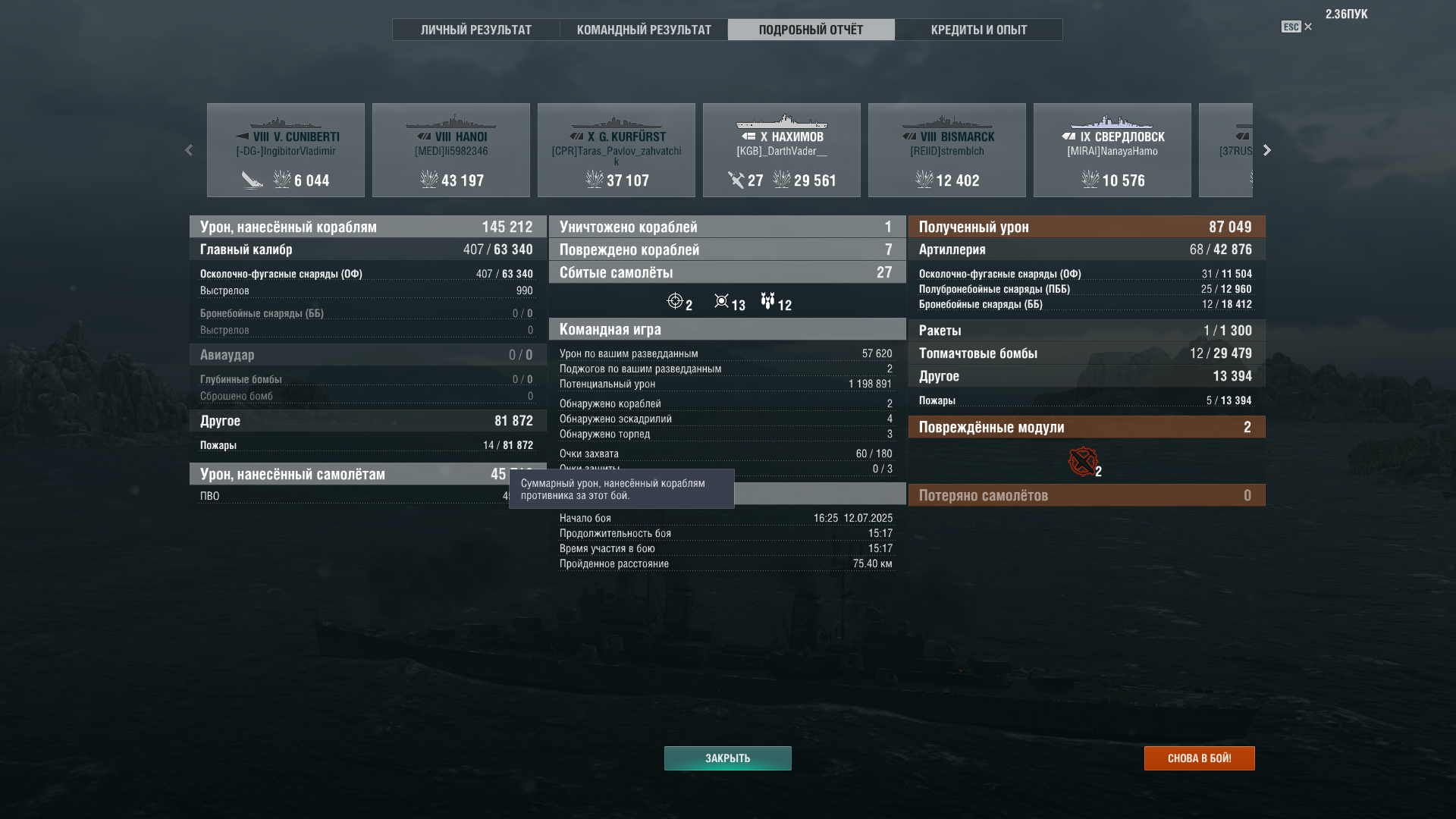Click the Hanoi battleship silhouette icon
1456x819 pixels.
451,122
